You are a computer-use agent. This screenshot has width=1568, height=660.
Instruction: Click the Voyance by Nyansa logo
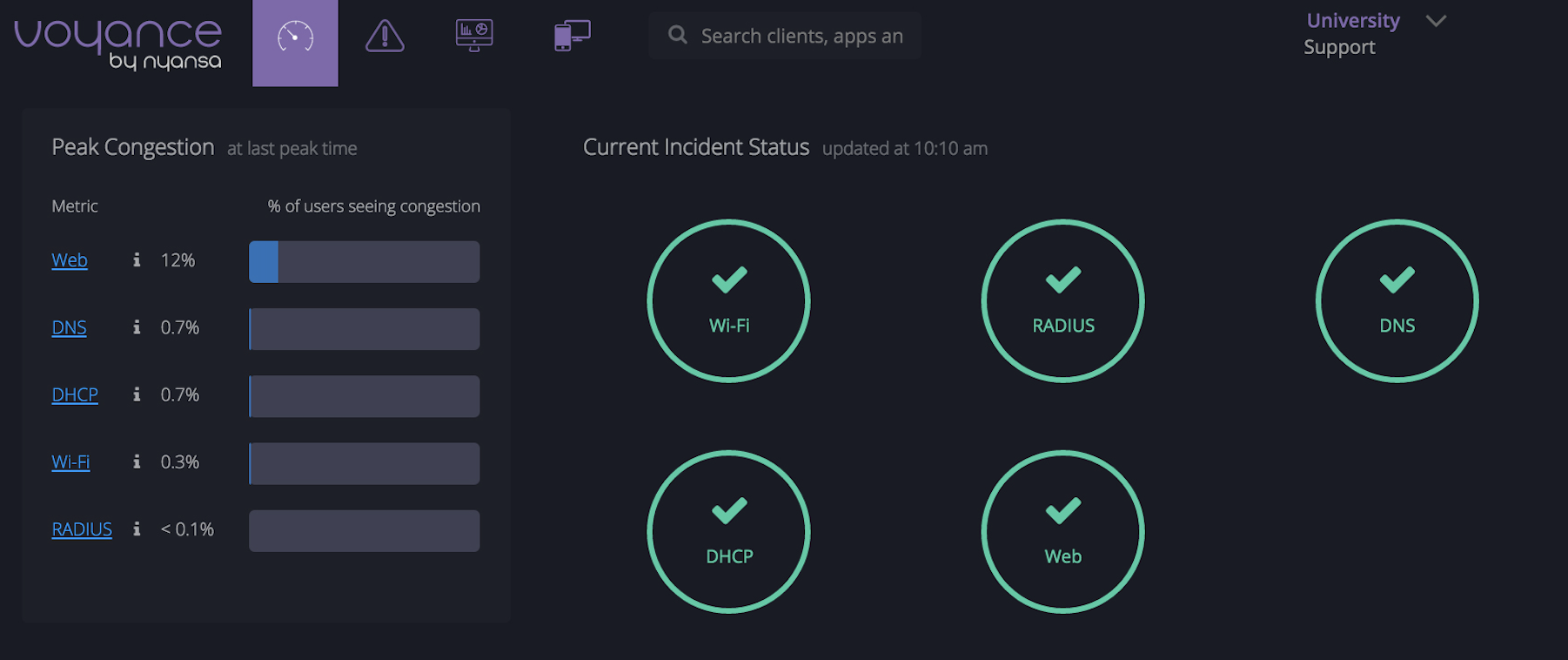click(x=118, y=42)
